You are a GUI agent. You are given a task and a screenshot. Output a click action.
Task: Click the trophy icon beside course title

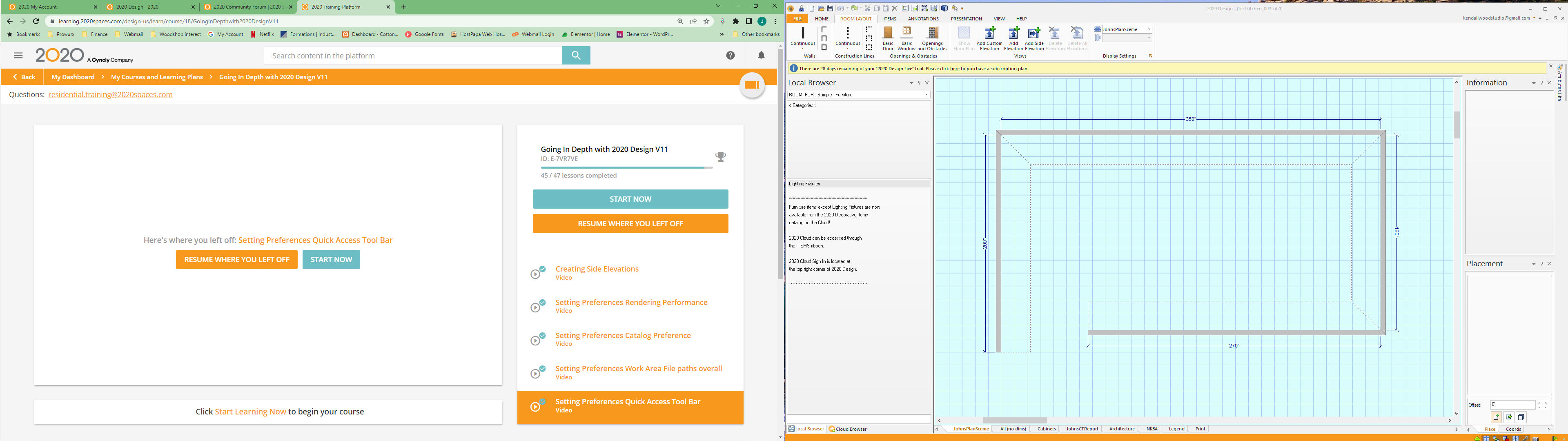(x=721, y=156)
